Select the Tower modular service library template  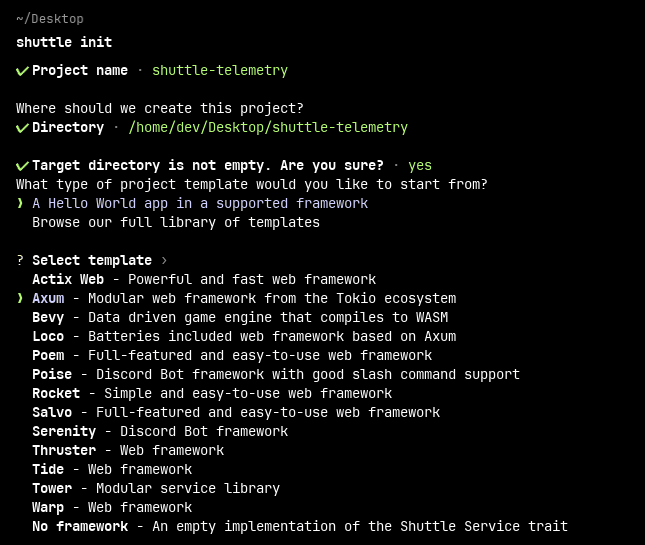tap(52, 488)
